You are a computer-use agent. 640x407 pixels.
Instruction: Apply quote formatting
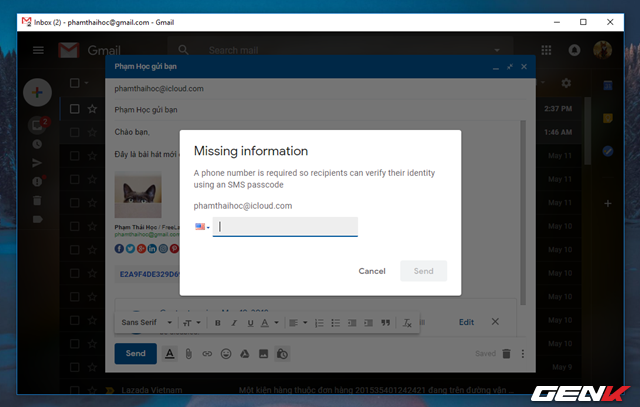385,323
